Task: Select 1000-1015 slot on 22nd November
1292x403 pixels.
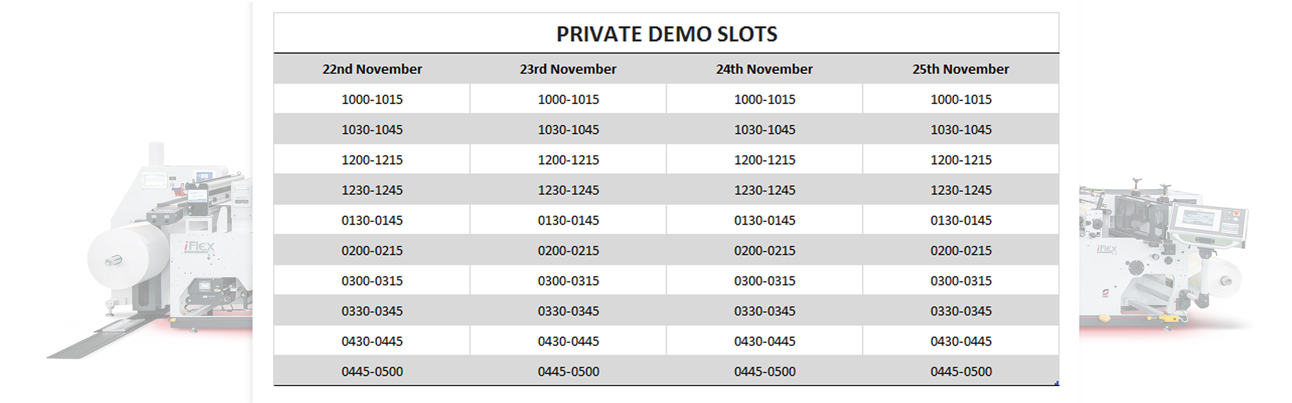Action: pos(372,99)
